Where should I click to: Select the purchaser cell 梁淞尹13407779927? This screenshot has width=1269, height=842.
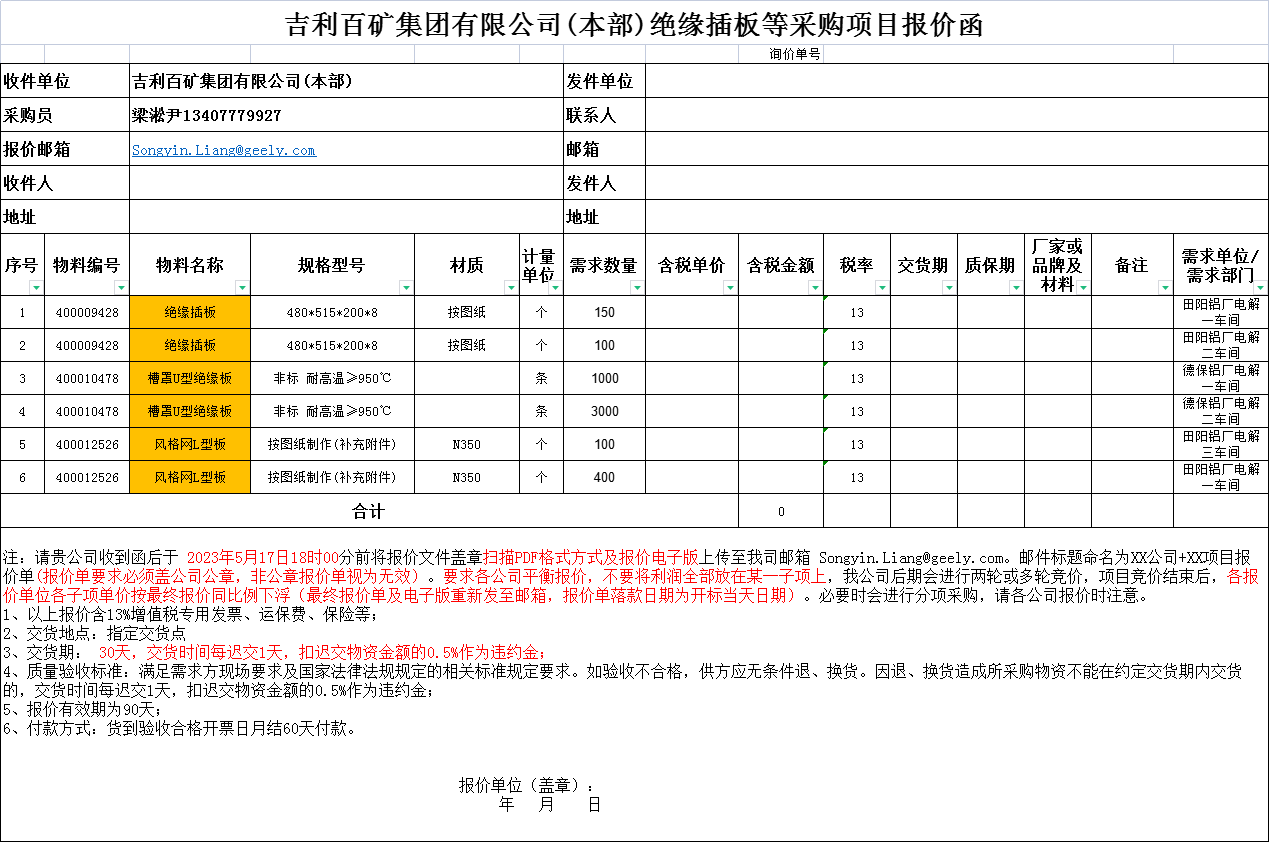(347, 115)
